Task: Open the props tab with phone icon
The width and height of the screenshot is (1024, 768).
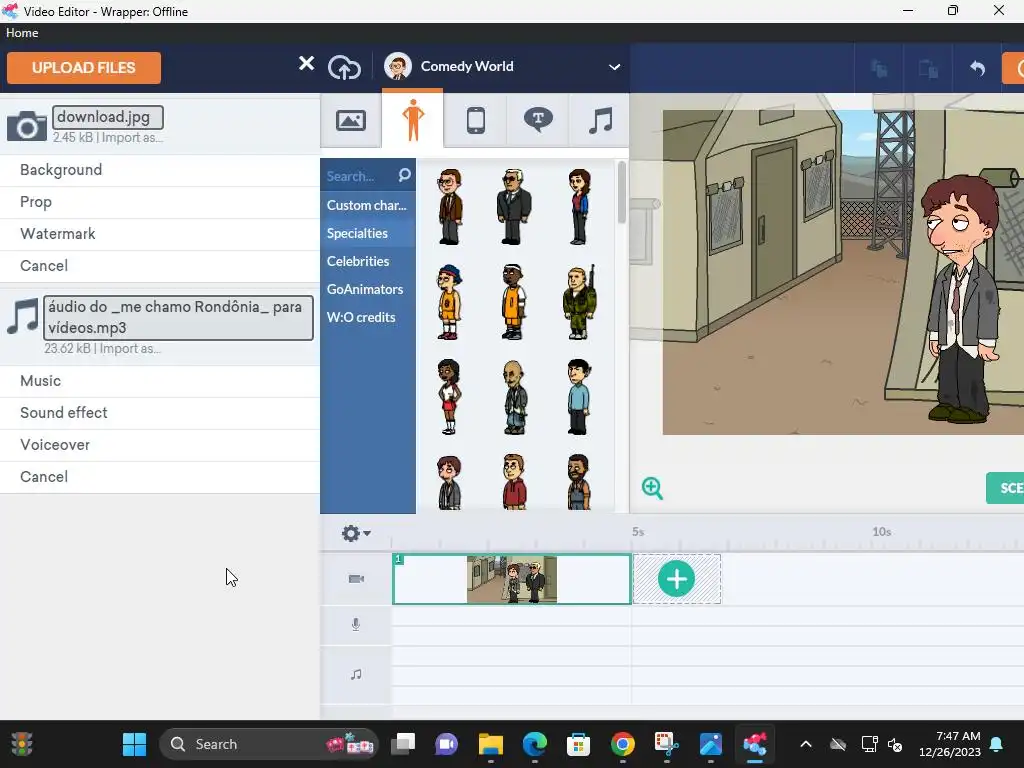Action: 475,121
